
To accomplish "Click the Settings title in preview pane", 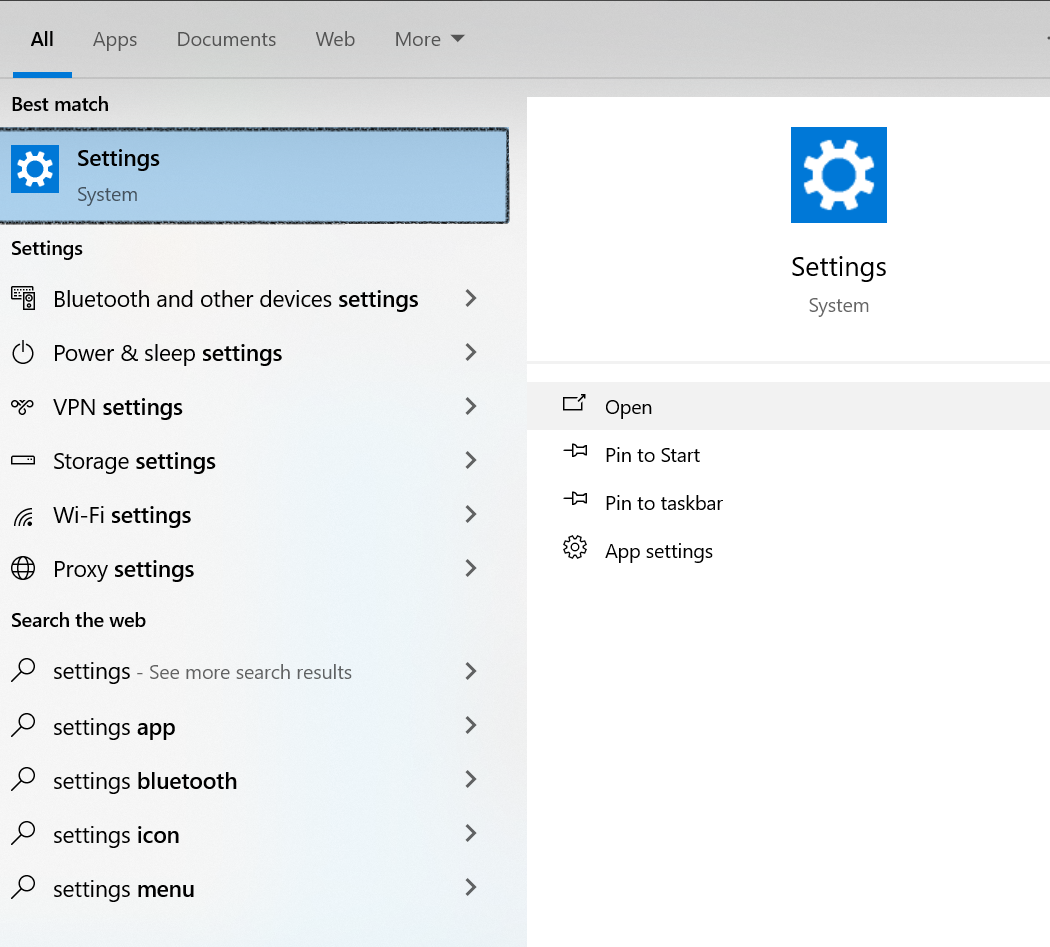I will point(838,267).
